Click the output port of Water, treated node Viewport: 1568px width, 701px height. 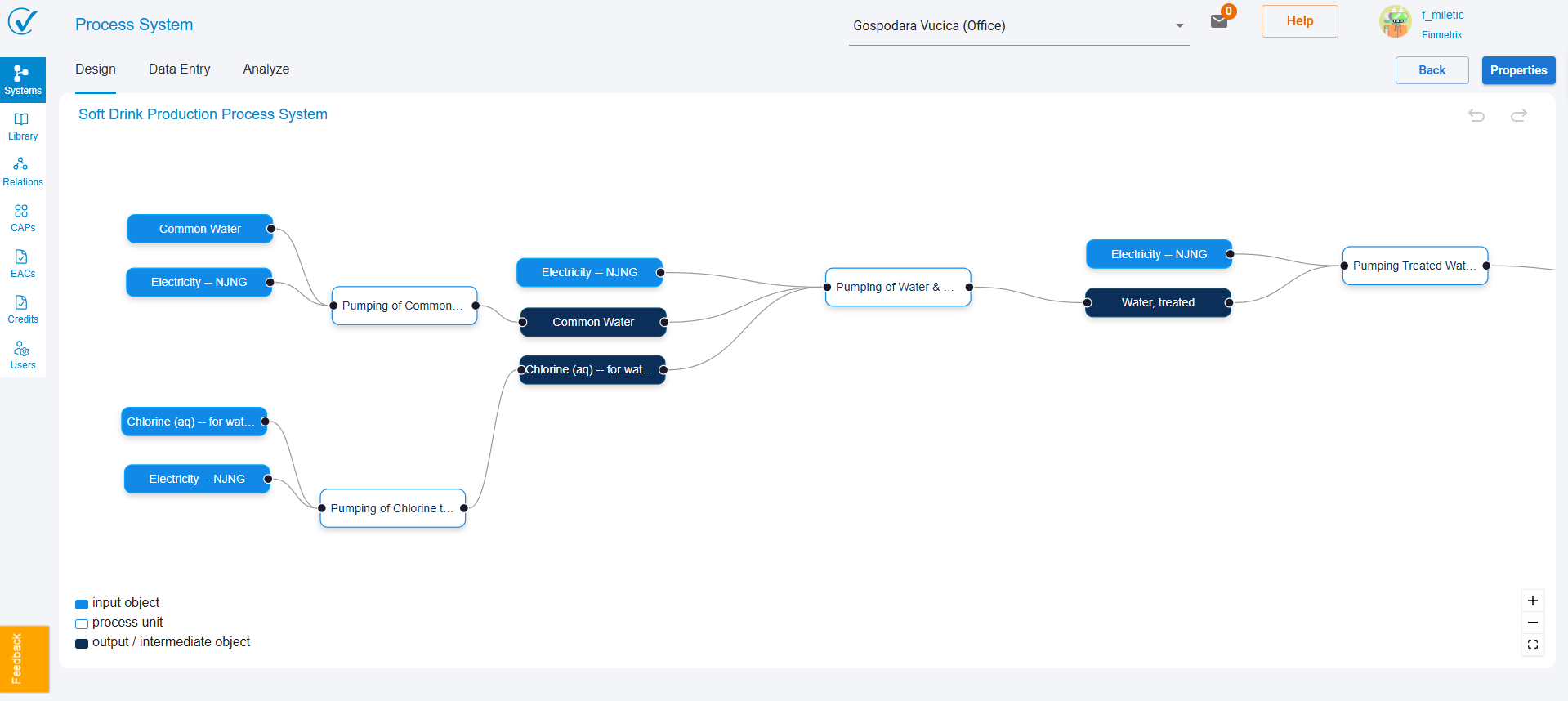[1229, 302]
